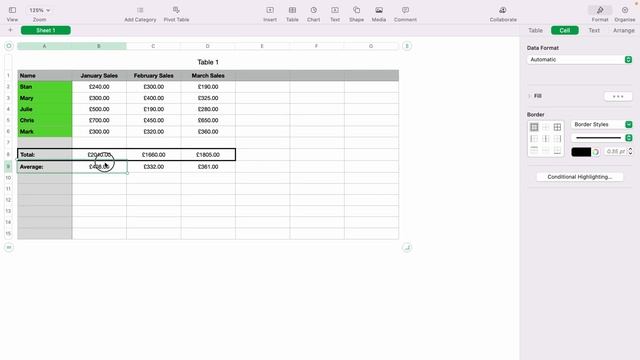Select the £1660.00 total cell
The image size is (640, 360).
(x=153, y=155)
